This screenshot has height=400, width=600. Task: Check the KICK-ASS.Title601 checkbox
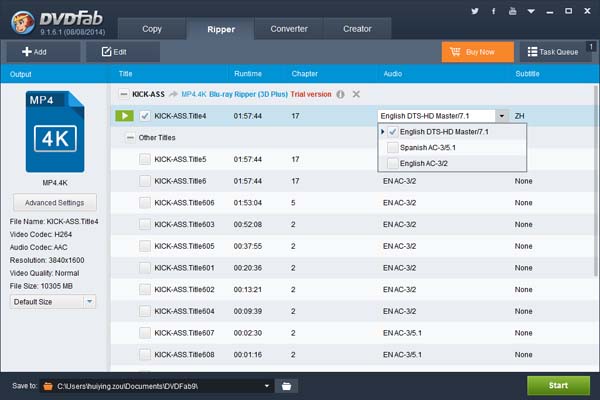tap(145, 268)
